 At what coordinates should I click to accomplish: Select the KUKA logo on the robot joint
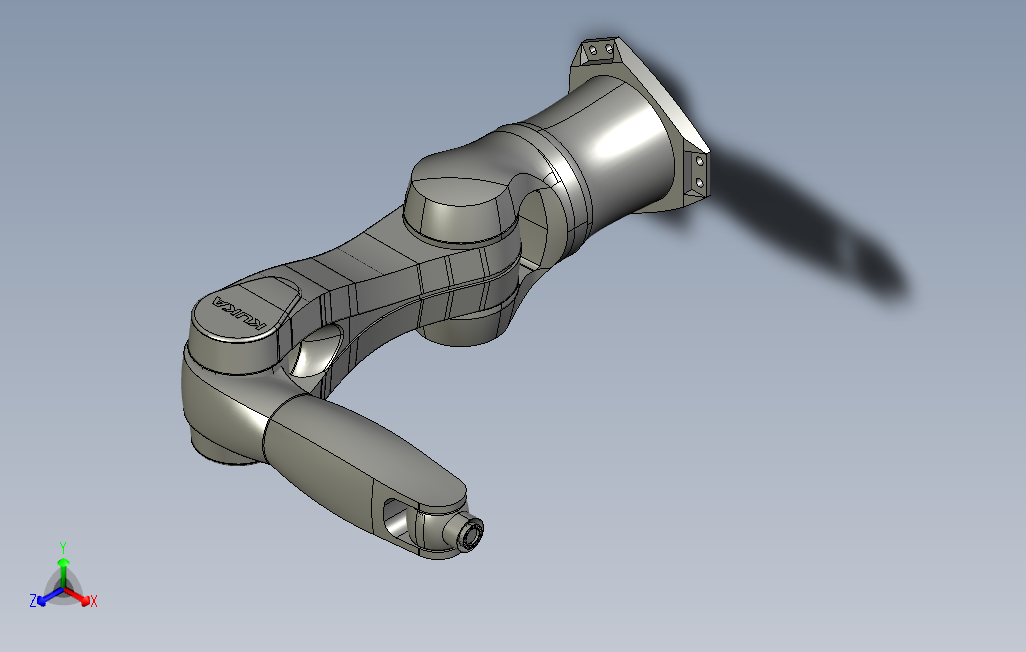point(241,314)
